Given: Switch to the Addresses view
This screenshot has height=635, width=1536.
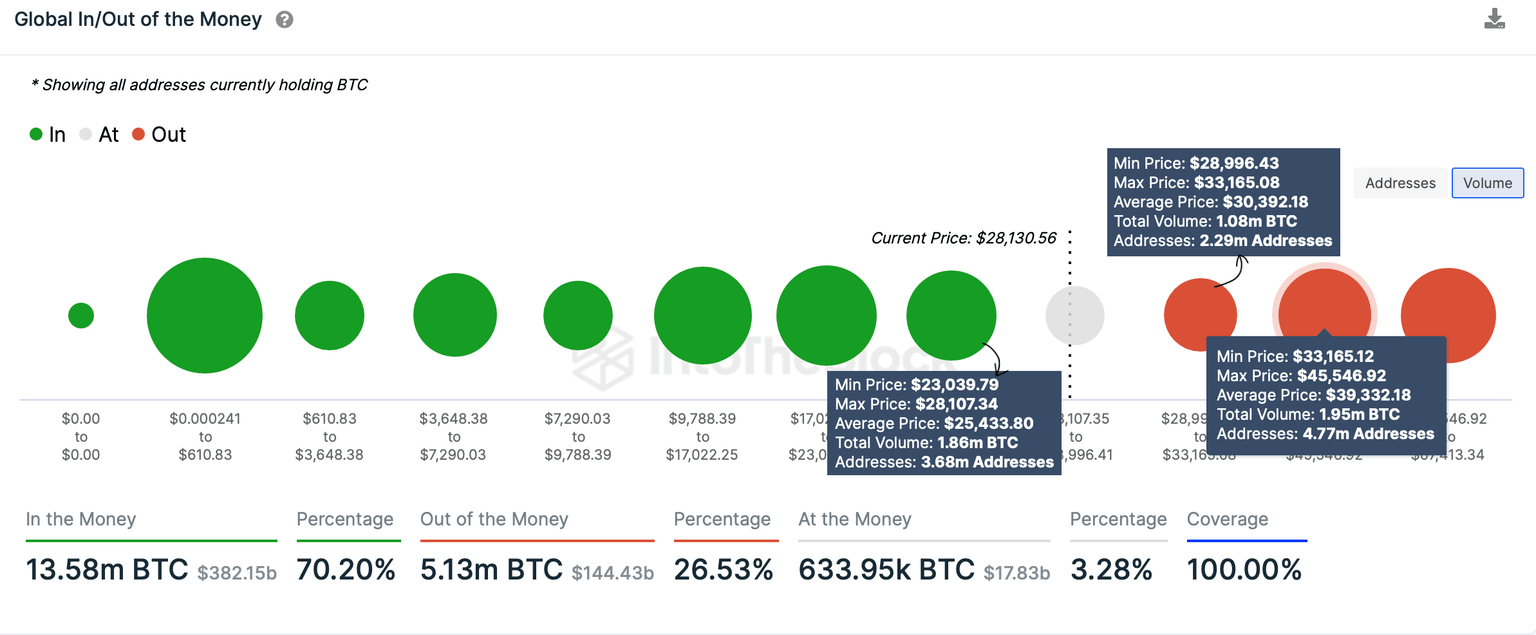Looking at the screenshot, I should (x=1400, y=183).
